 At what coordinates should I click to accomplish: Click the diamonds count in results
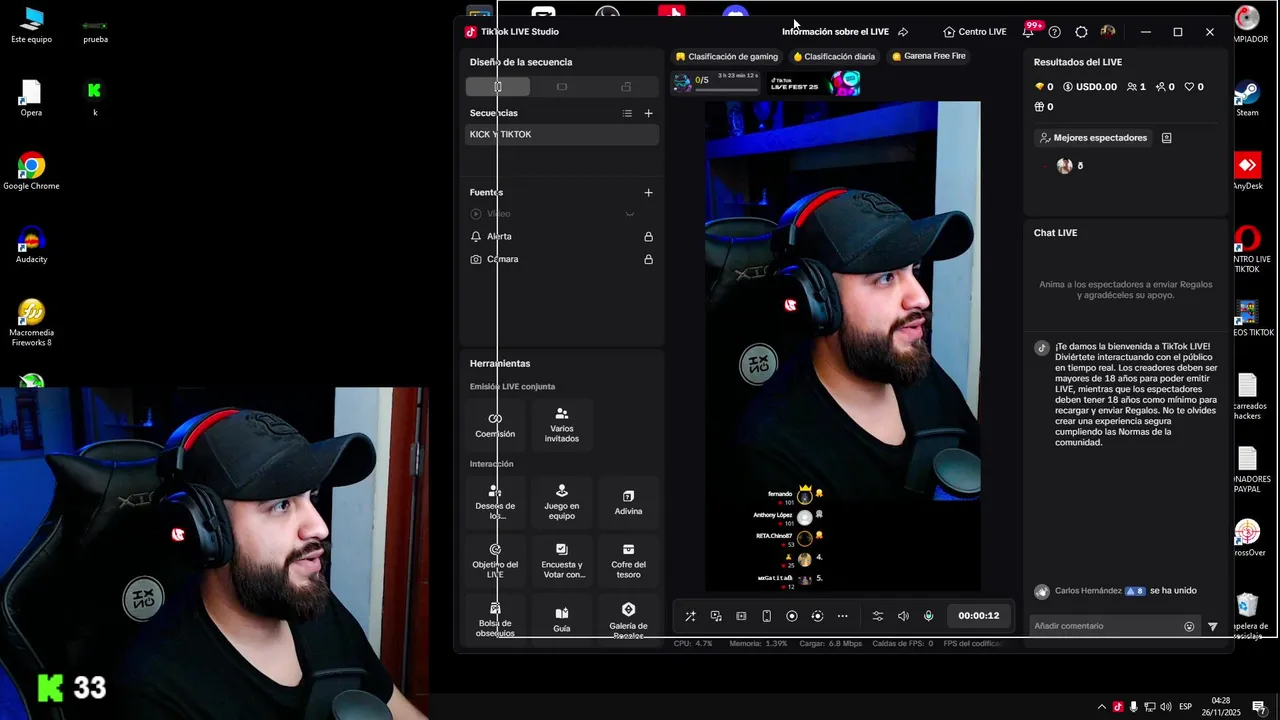click(x=1044, y=87)
